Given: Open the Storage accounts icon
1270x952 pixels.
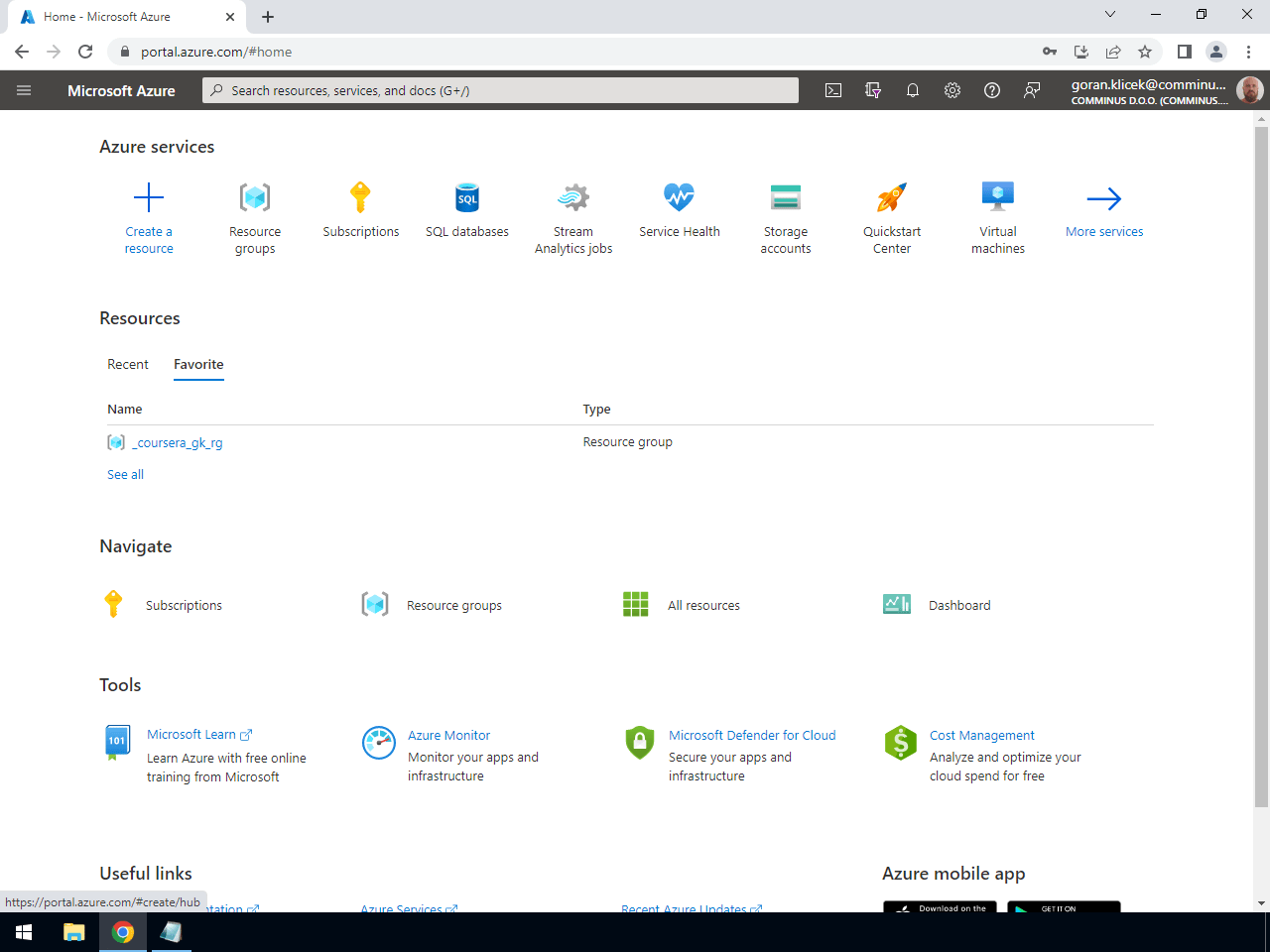Looking at the screenshot, I should click(785, 196).
